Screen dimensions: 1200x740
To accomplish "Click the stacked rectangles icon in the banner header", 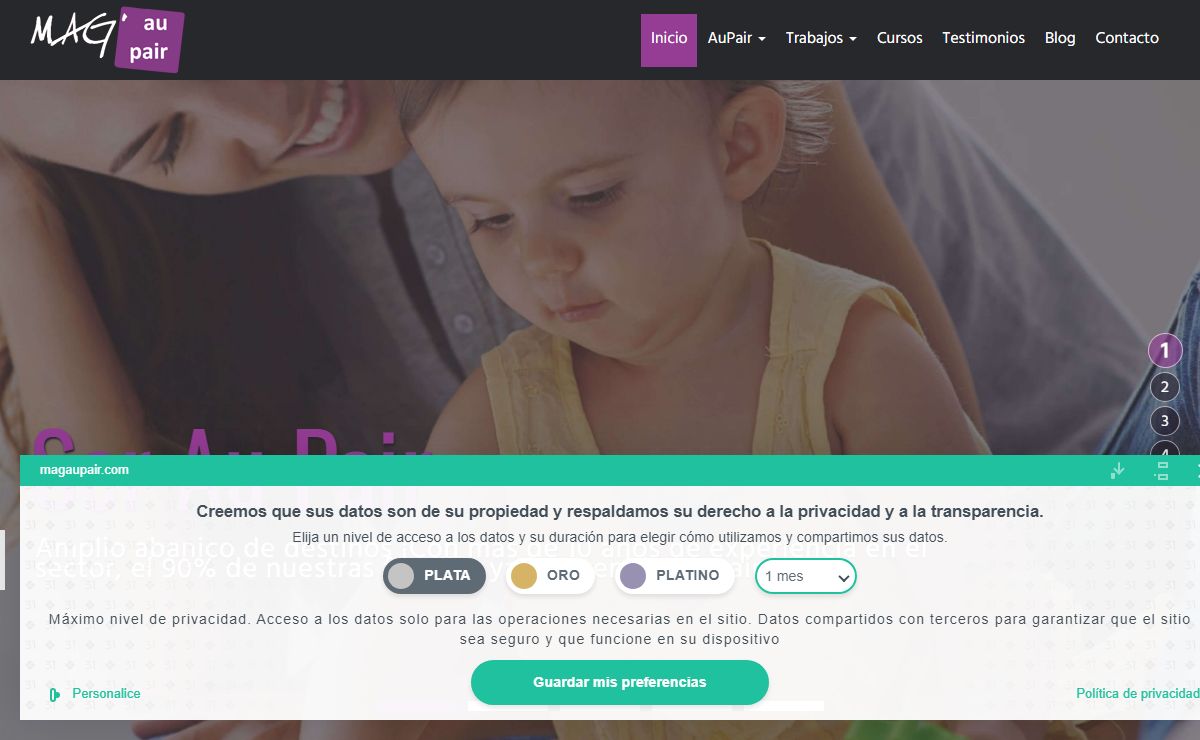I will point(1162,470).
